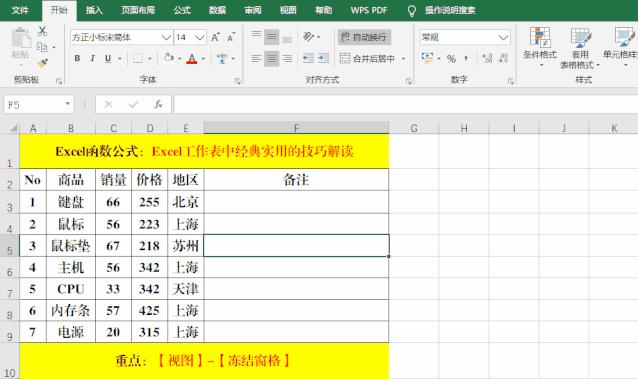Screen dimensions: 638x379
Task: Select cell containing 鼠标垫
Action: pyautogui.click(x=71, y=245)
